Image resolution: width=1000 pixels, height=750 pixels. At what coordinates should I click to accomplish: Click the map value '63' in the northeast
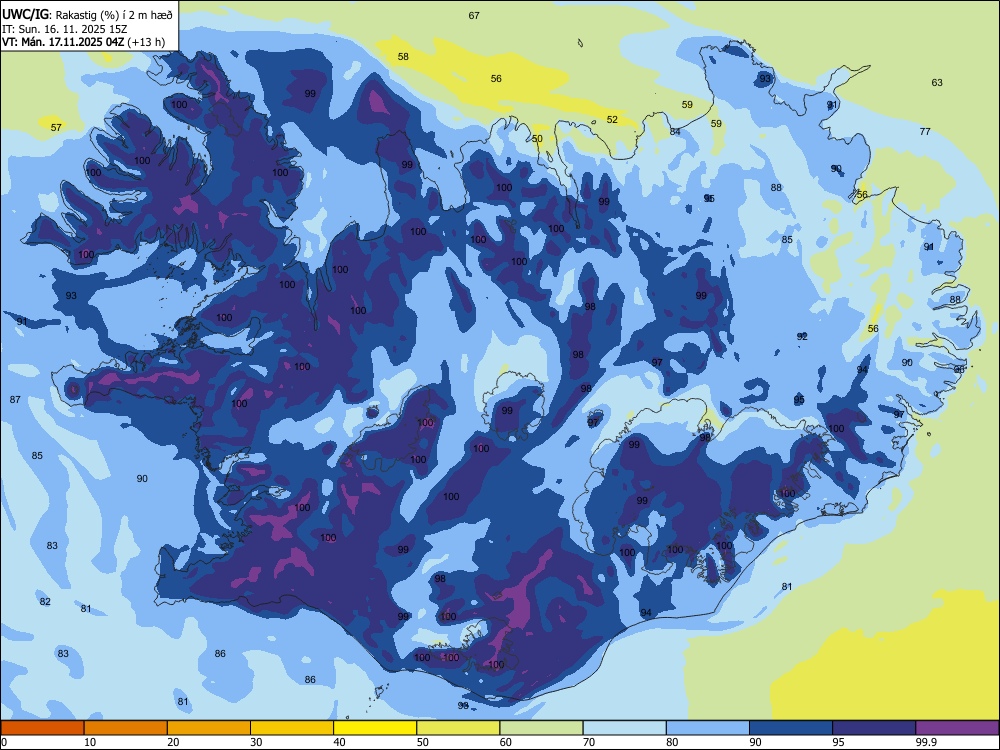point(937,82)
